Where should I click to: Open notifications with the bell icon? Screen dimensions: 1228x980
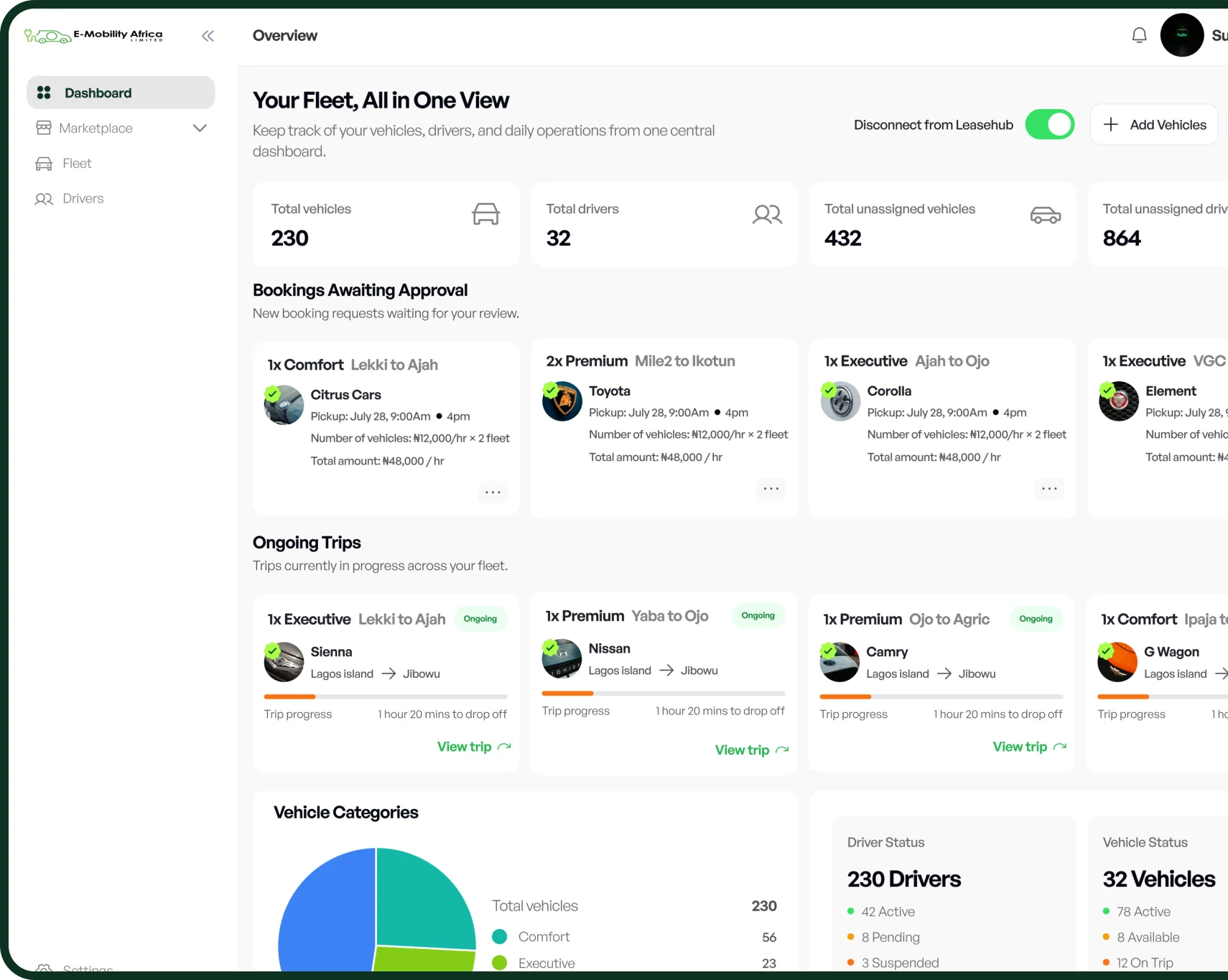1139,35
